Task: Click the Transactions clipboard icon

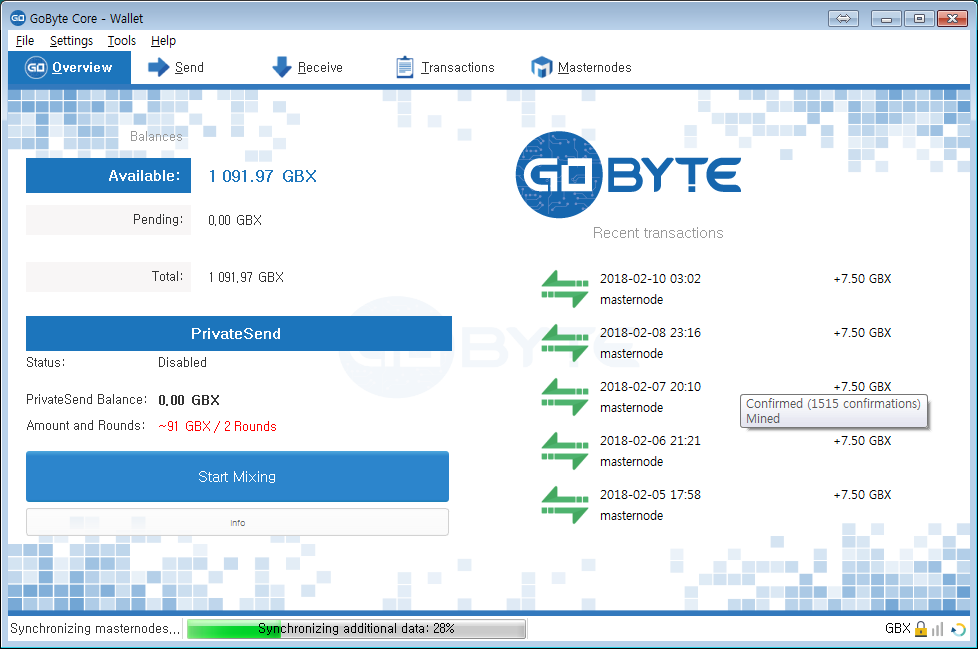Action: click(x=405, y=67)
